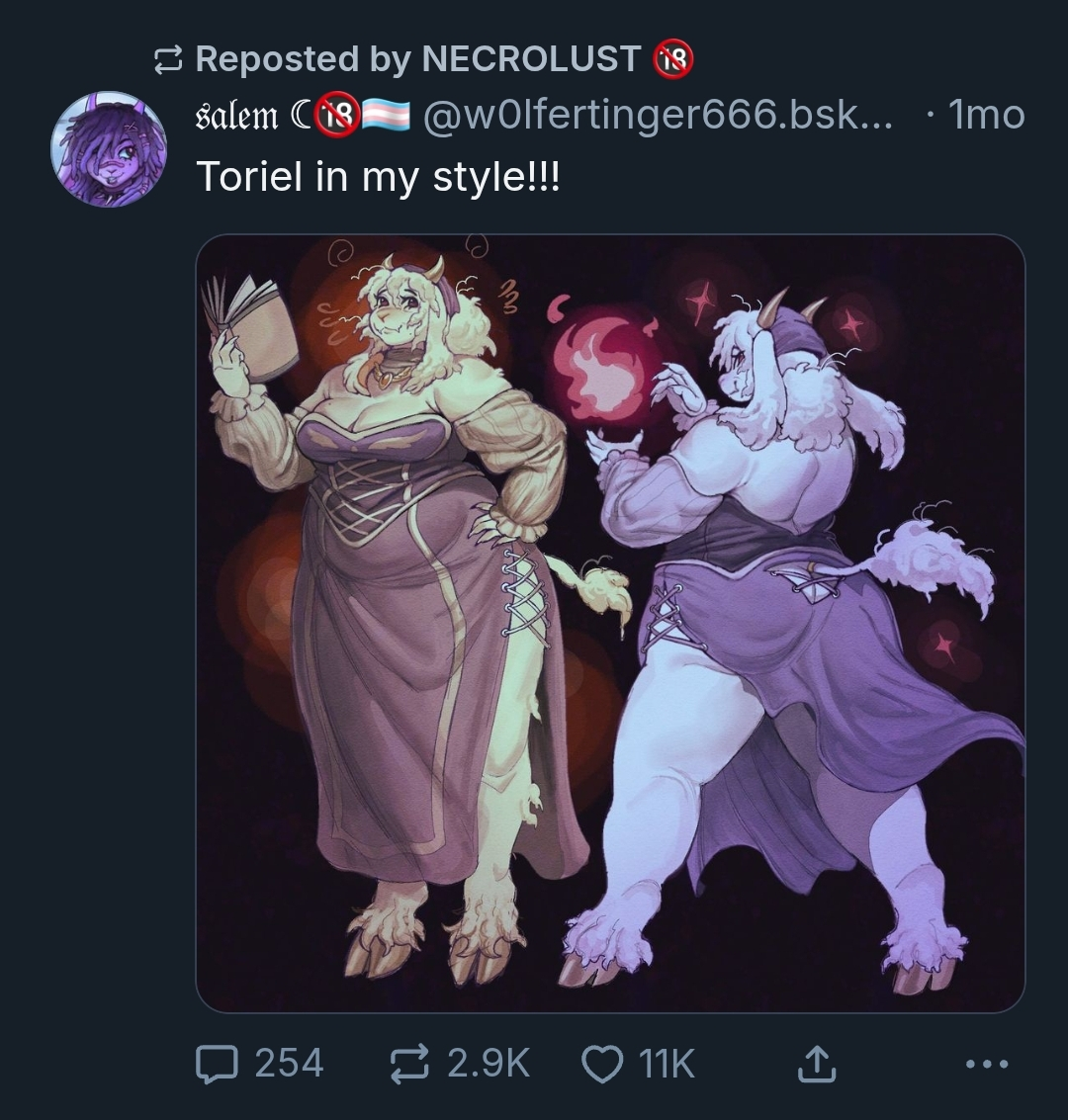This screenshot has width=1068, height=1120.
Task: Click the salem display name
Action: pos(236,116)
